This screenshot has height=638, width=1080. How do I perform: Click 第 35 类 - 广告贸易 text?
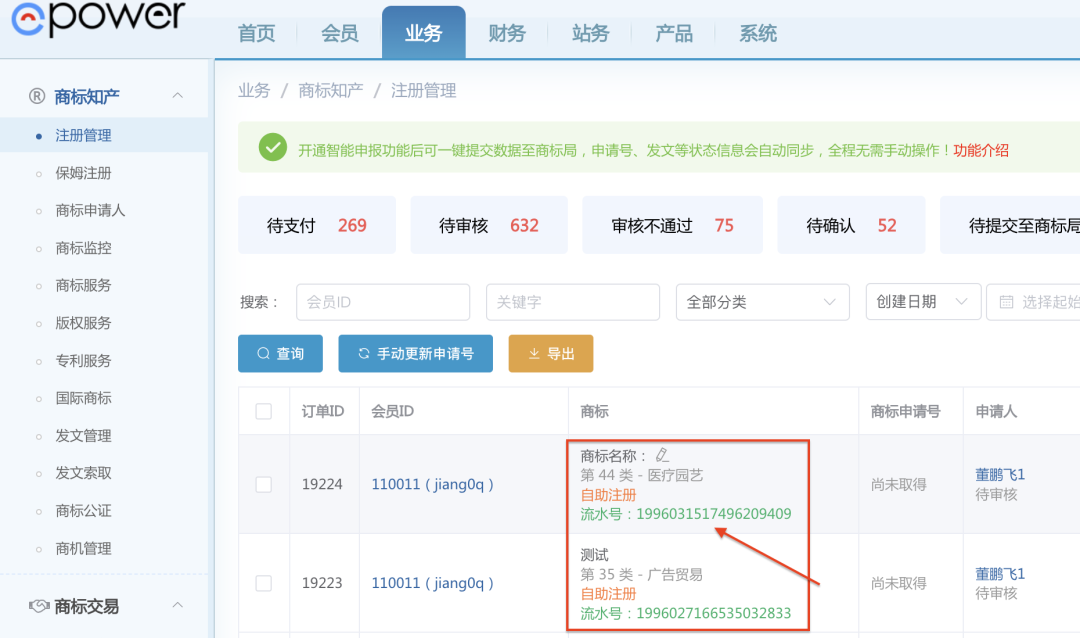[641, 575]
